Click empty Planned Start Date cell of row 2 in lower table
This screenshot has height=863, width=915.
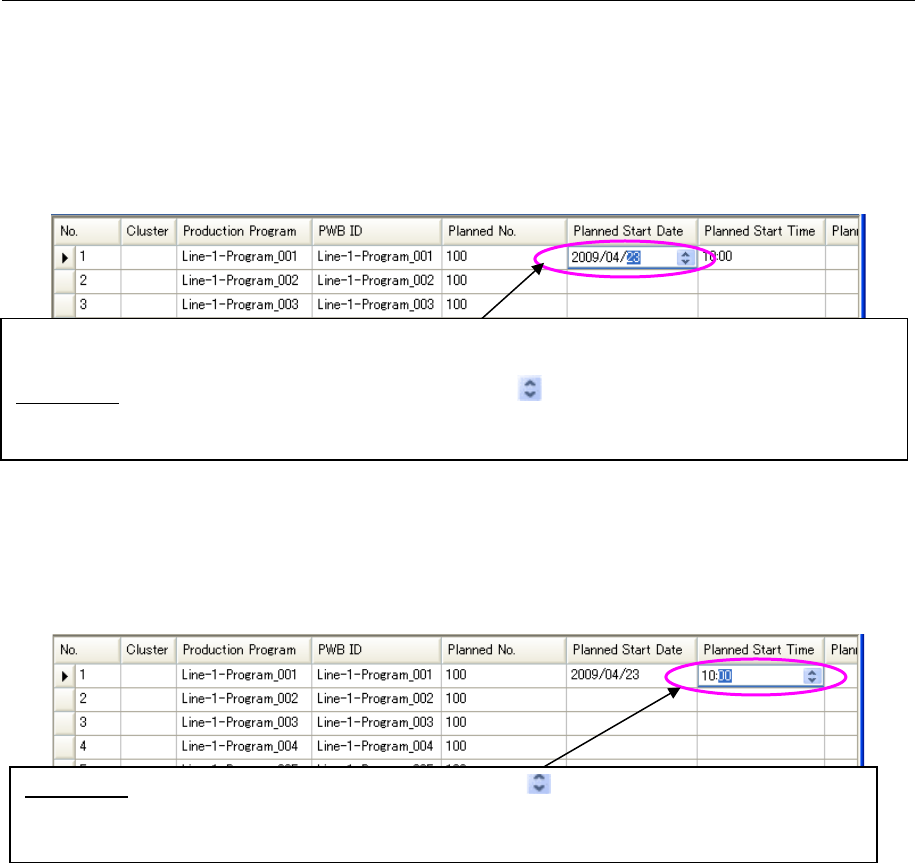click(x=631, y=699)
